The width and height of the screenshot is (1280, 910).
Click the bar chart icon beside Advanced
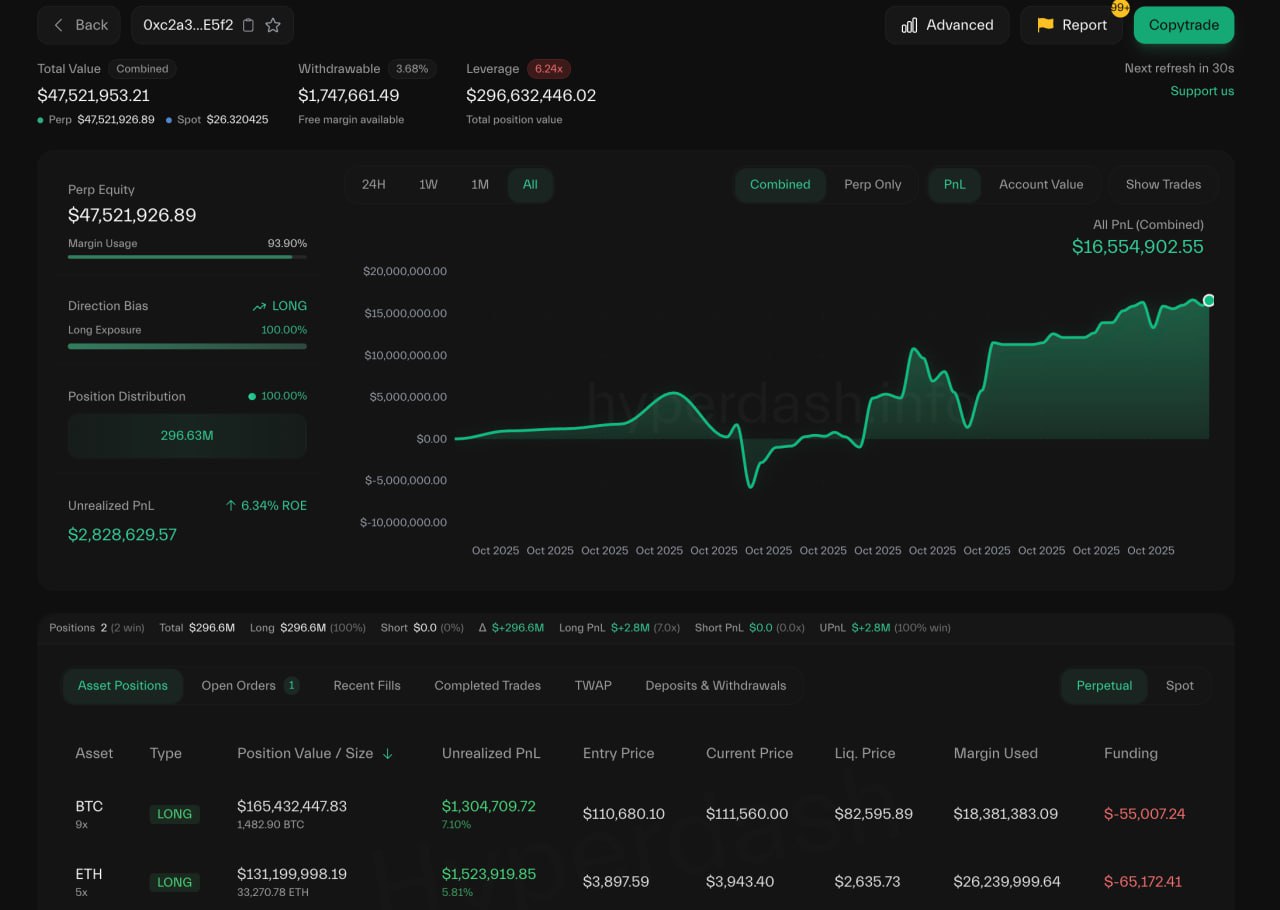coord(912,25)
